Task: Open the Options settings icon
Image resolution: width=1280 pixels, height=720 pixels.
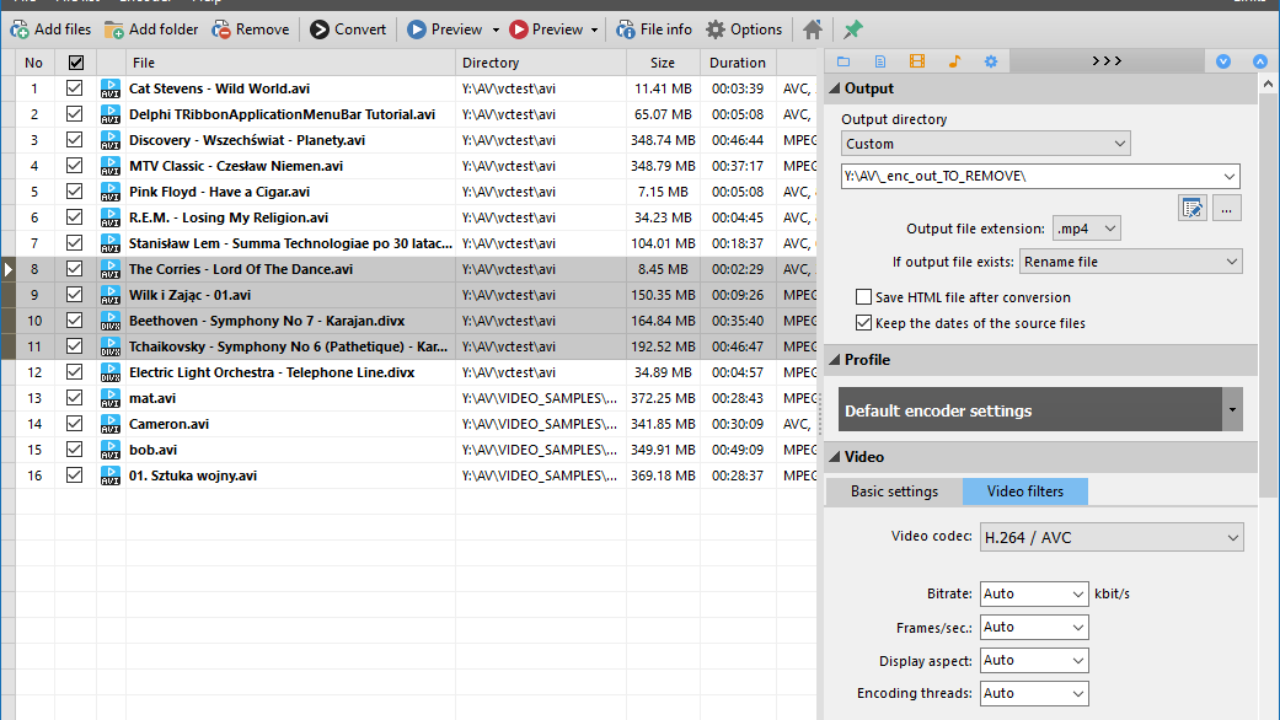Action: [744, 29]
